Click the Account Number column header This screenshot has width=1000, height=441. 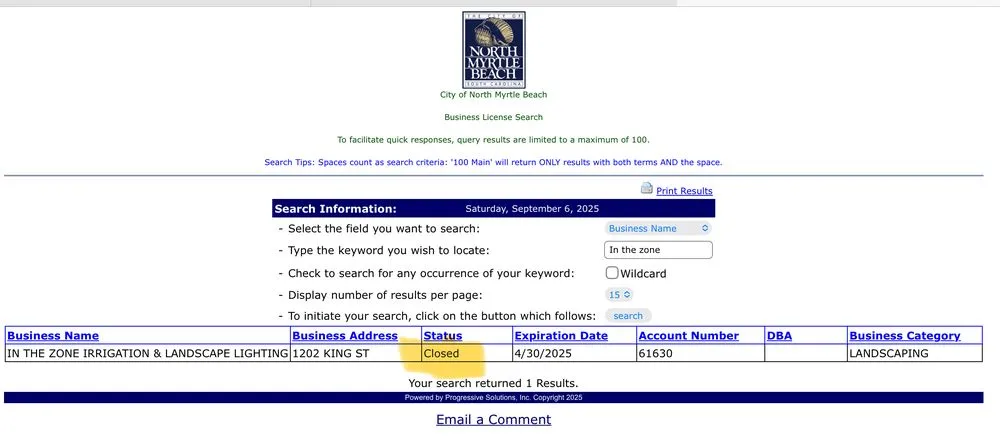[688, 336]
